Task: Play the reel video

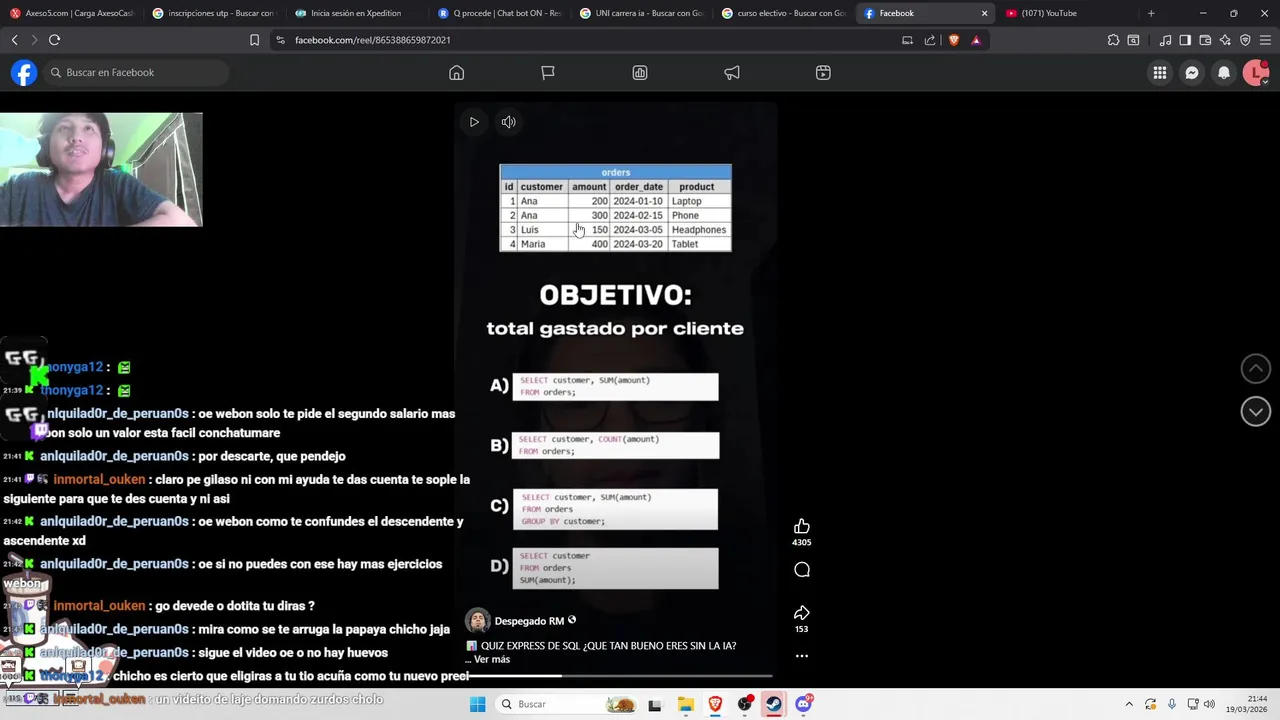Action: [474, 122]
